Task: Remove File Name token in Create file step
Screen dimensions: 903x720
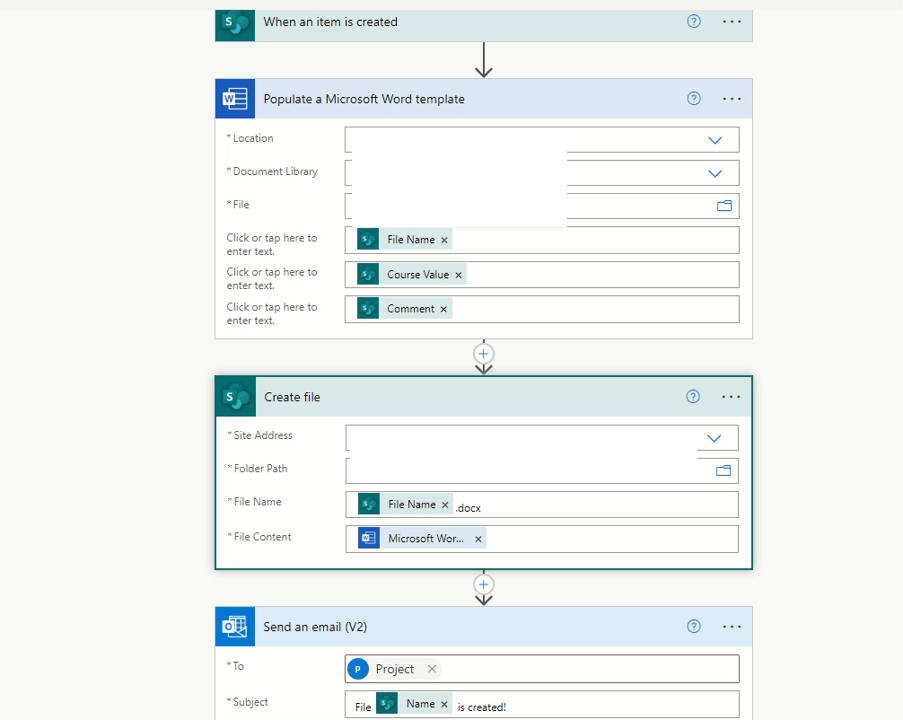Action: pos(445,505)
